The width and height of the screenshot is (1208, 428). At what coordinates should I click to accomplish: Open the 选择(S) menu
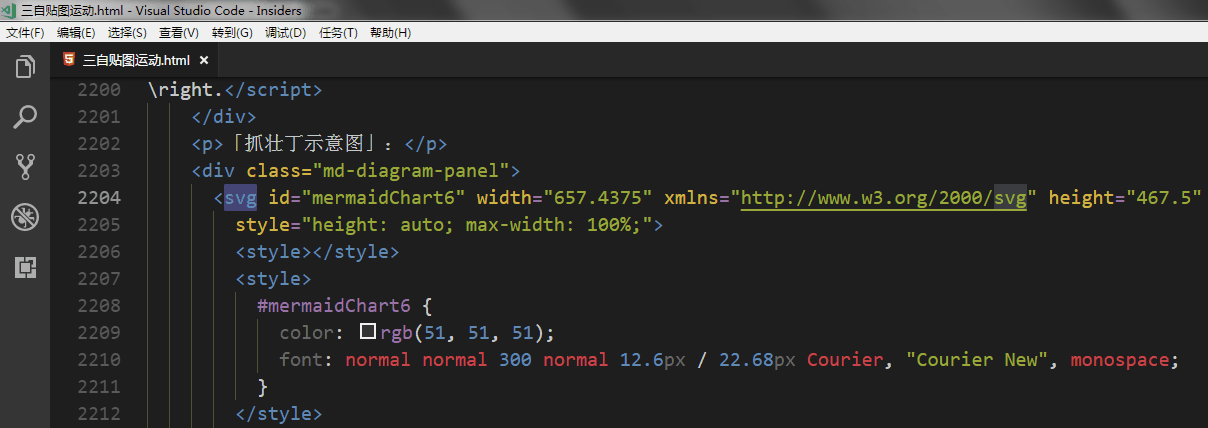[x=127, y=33]
